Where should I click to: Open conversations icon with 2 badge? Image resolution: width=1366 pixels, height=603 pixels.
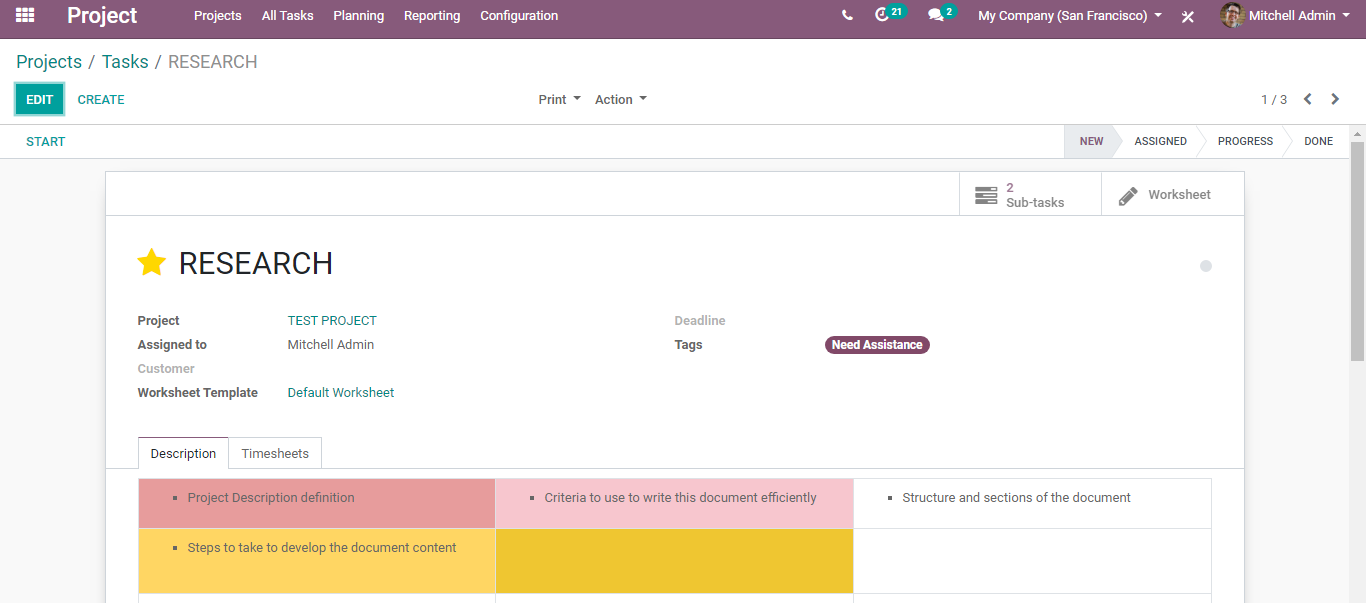[942, 14]
